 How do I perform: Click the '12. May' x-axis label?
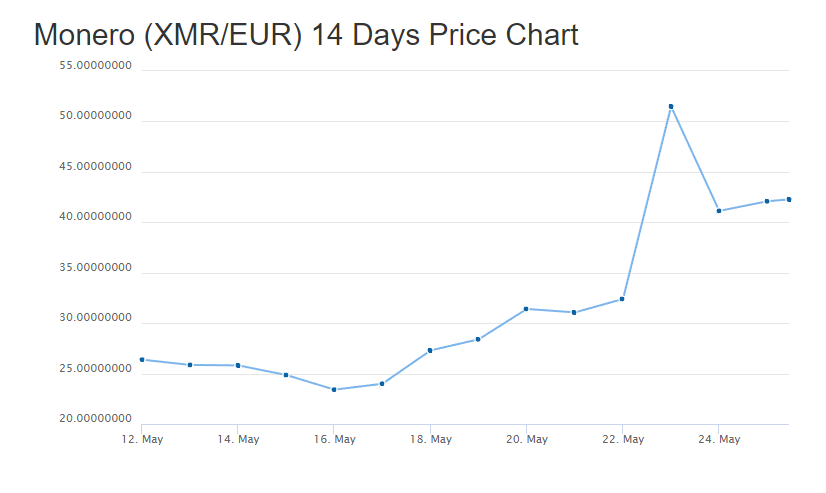point(142,439)
